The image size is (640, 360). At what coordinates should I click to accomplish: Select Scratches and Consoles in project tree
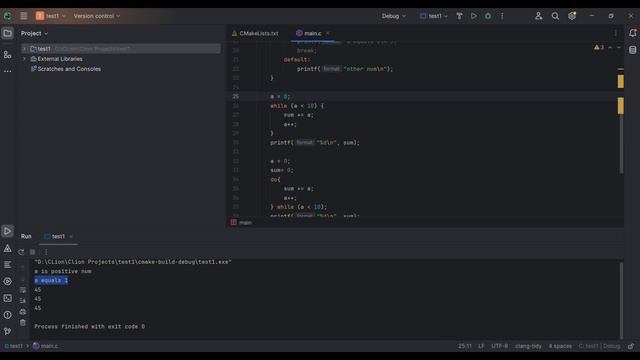click(69, 69)
